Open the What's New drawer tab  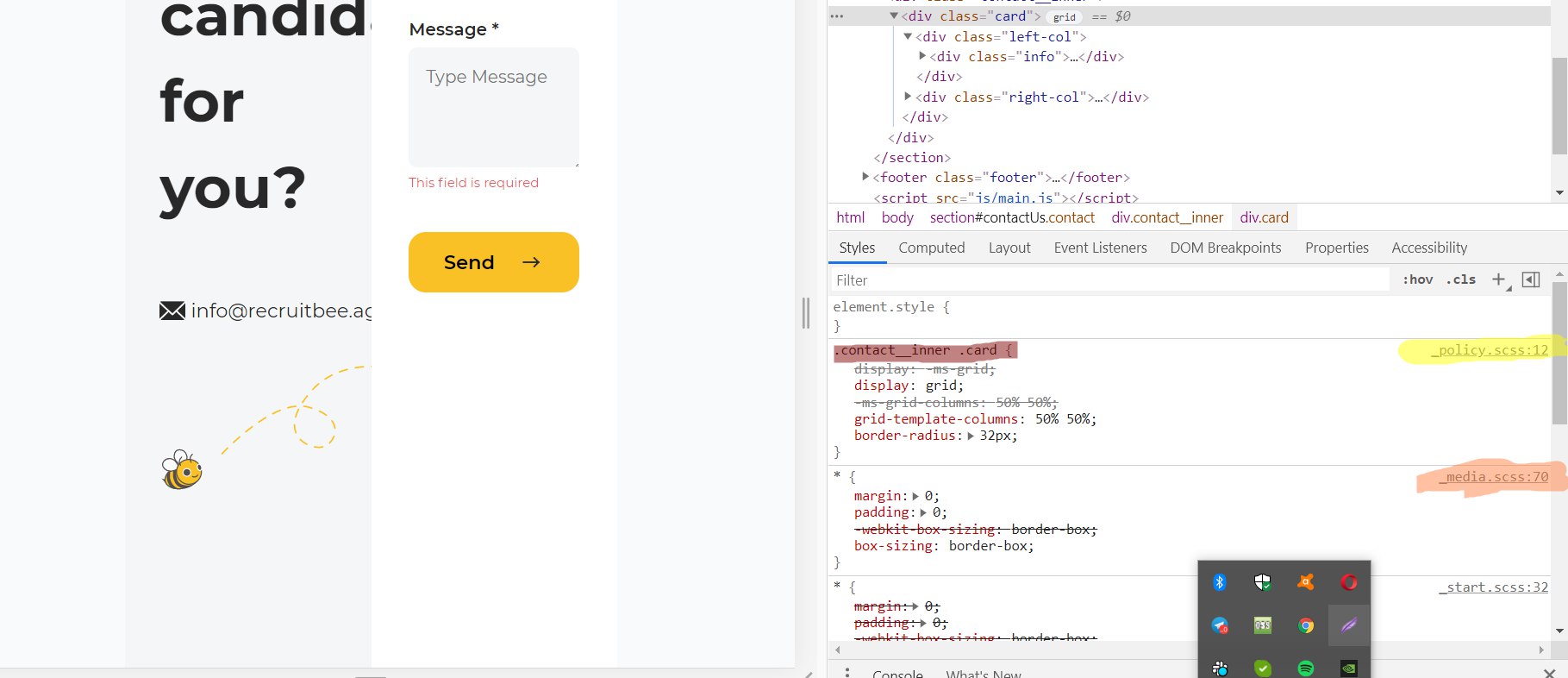[x=984, y=674]
